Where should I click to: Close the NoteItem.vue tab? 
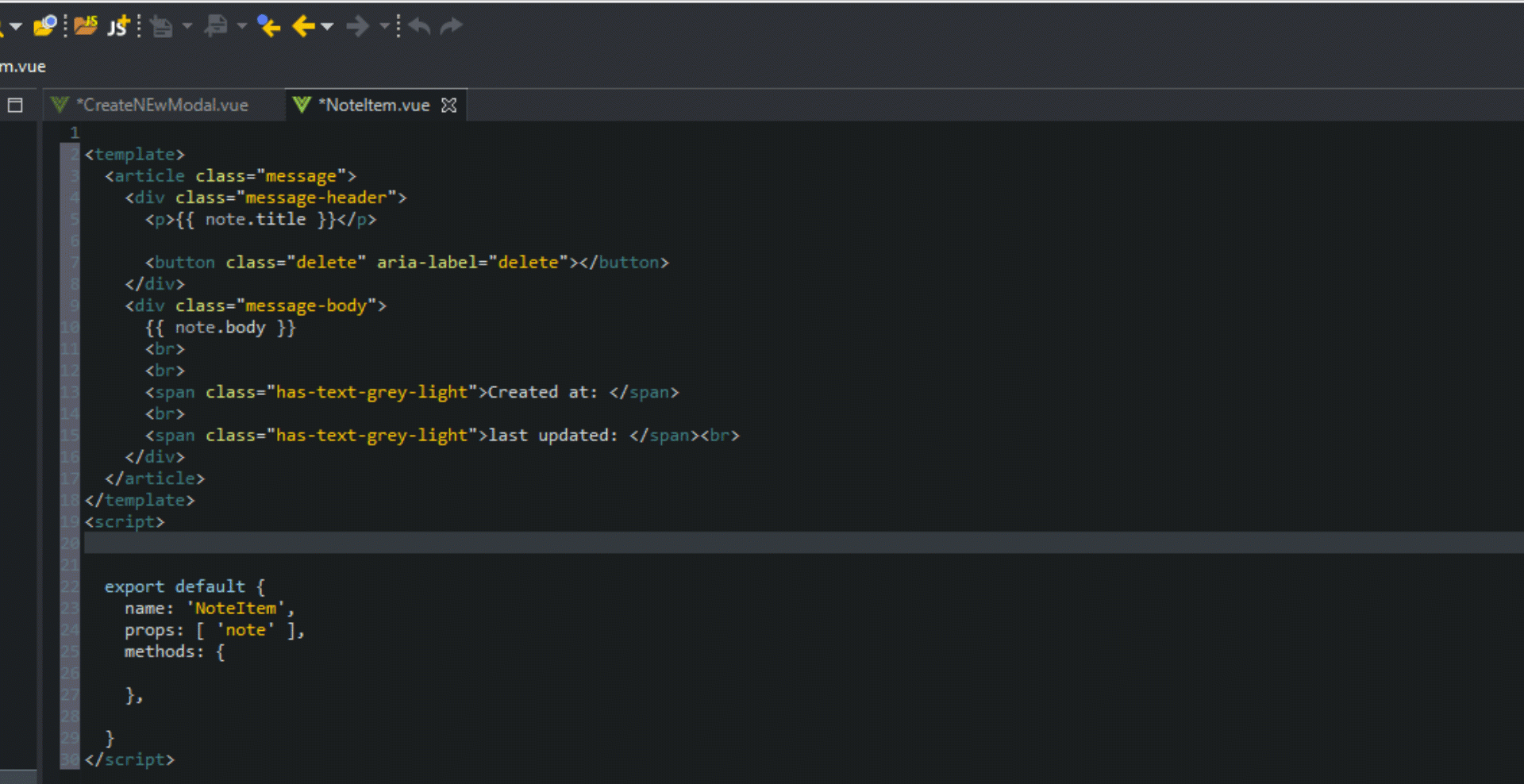[x=449, y=105]
